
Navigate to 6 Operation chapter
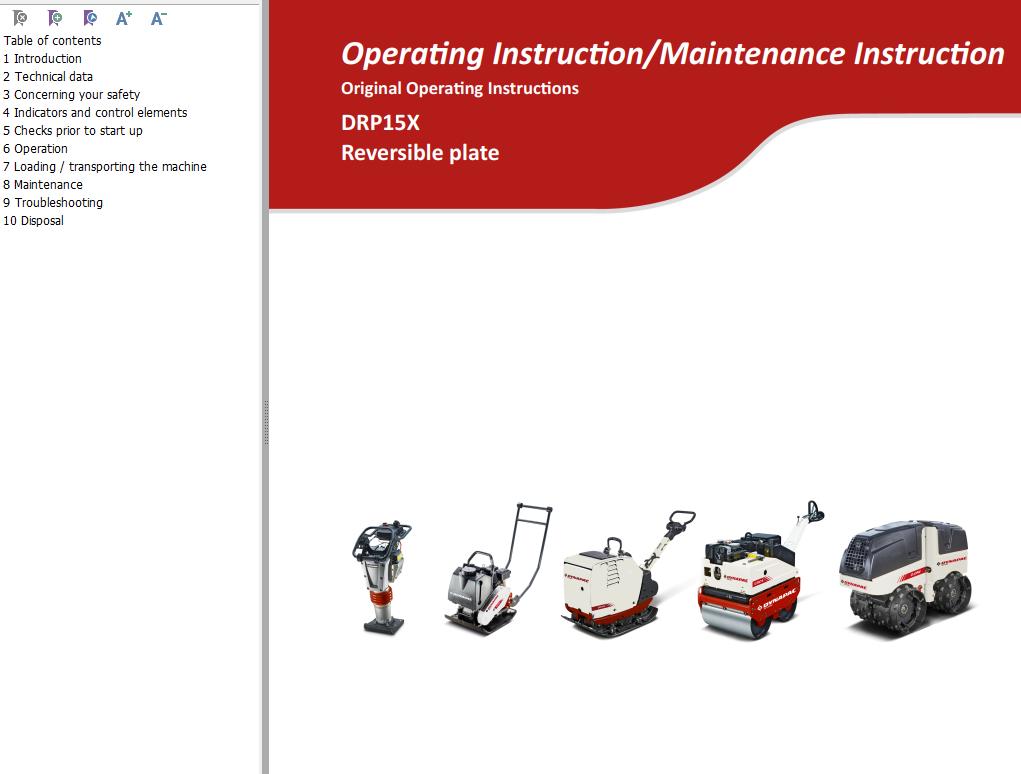click(35, 148)
